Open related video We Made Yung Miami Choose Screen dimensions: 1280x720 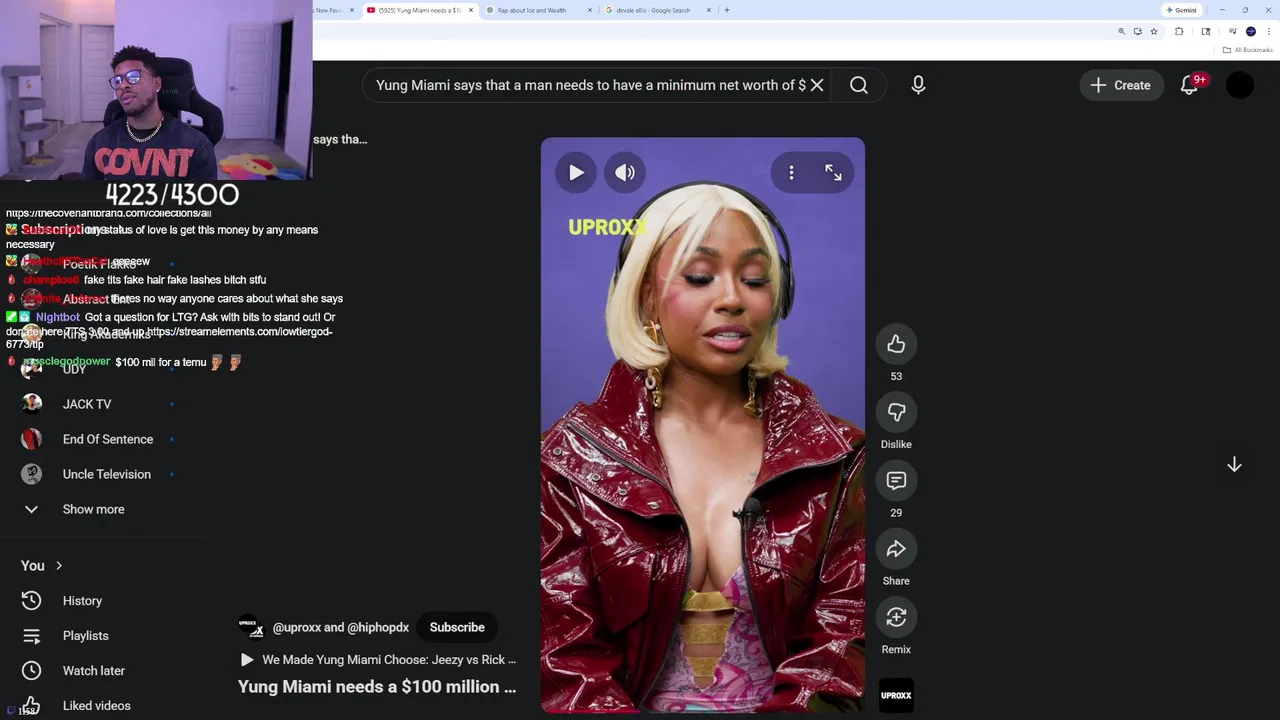379,660
